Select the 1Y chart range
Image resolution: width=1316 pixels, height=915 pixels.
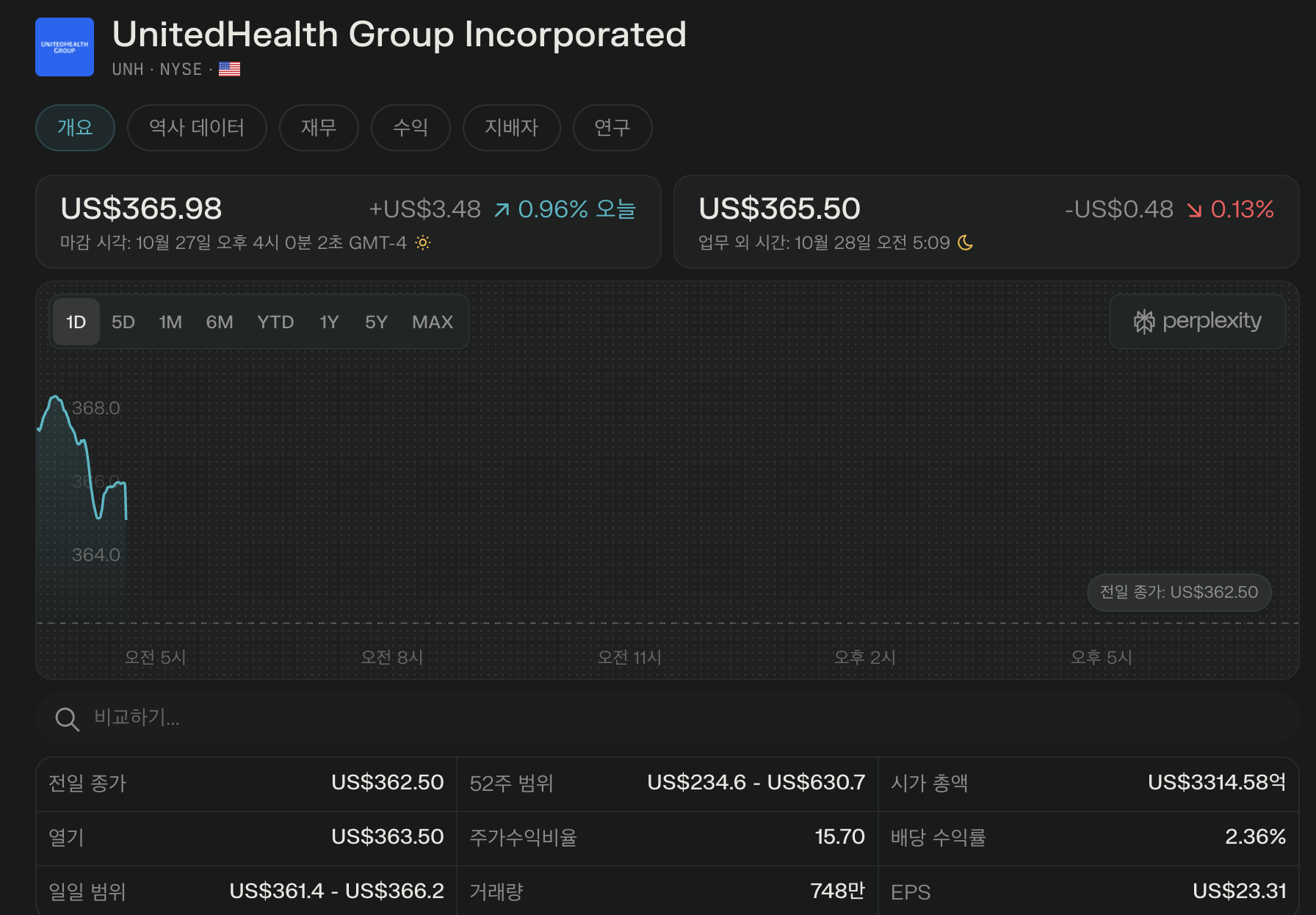329,322
